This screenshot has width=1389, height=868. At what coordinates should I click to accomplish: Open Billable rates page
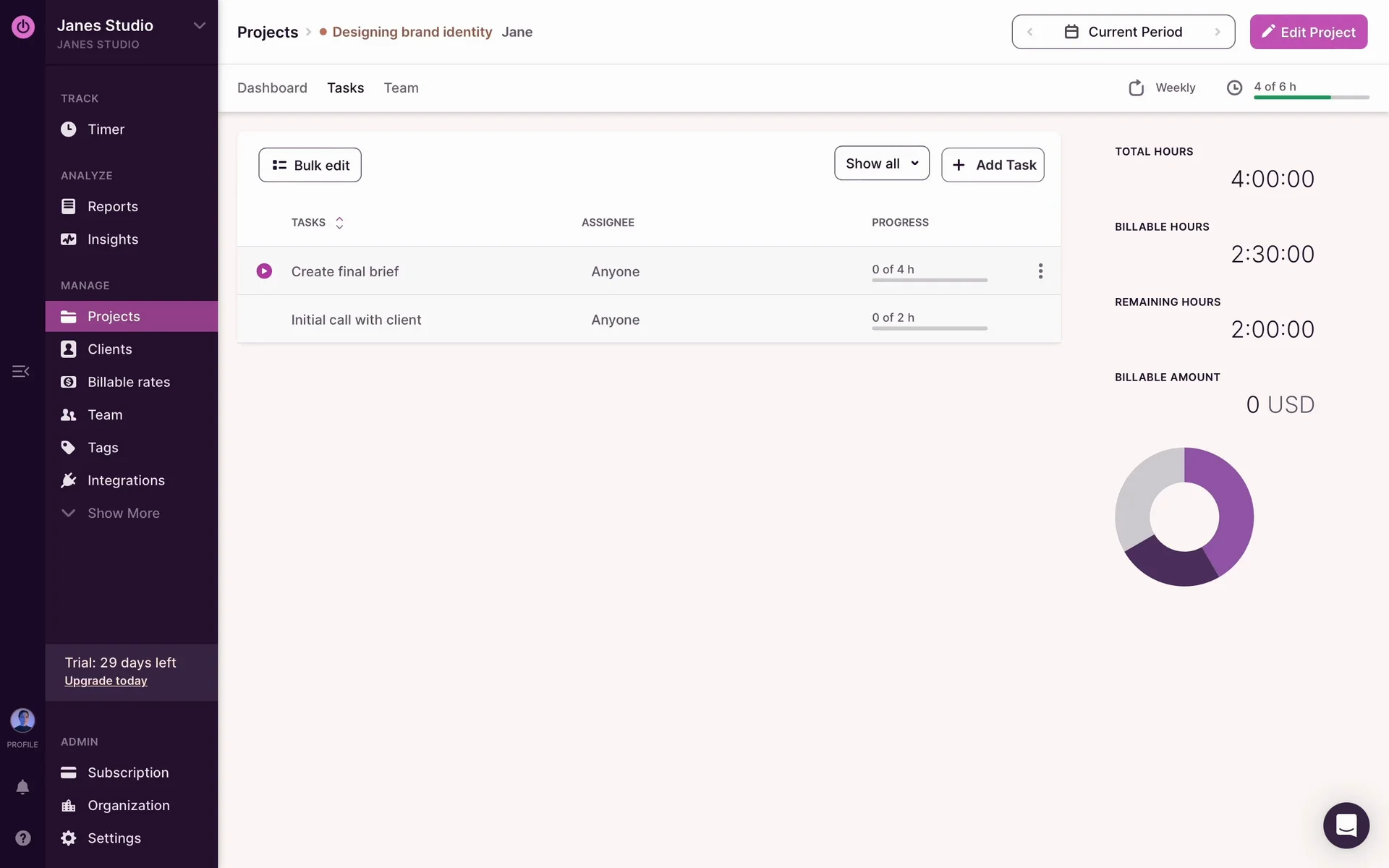coord(128,382)
